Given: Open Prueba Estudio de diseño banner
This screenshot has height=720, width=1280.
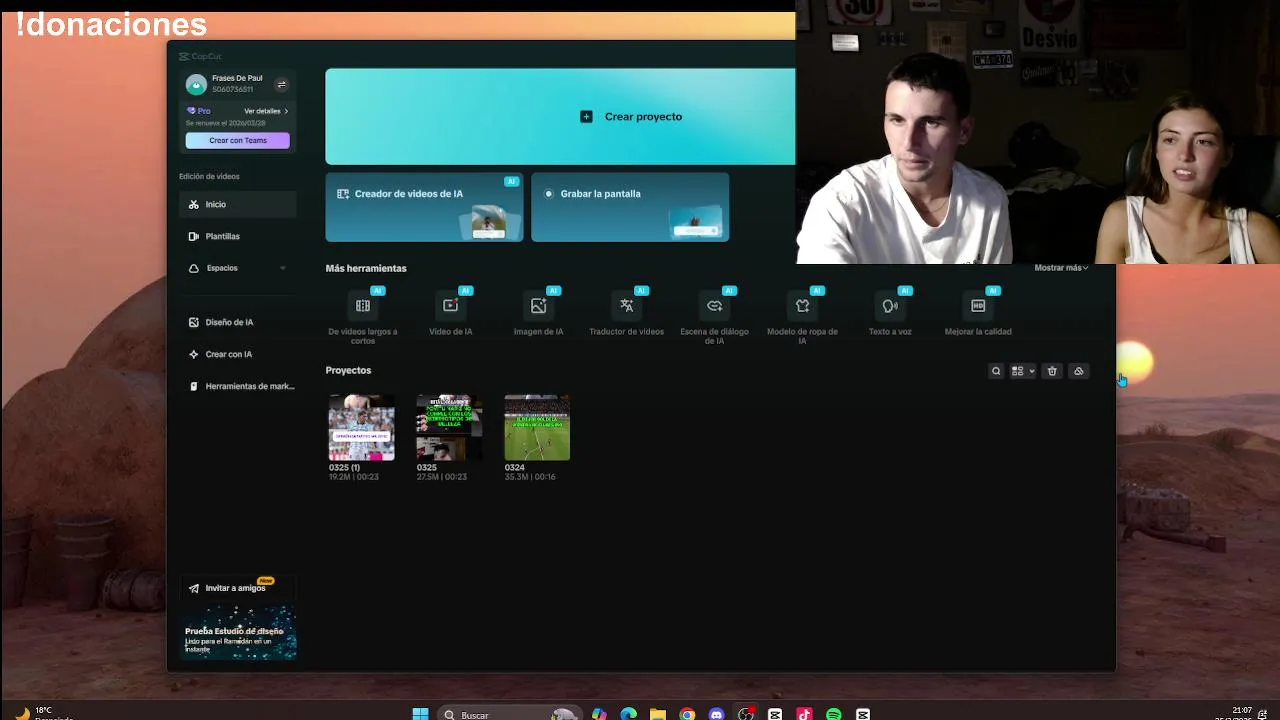Looking at the screenshot, I should 239,633.
